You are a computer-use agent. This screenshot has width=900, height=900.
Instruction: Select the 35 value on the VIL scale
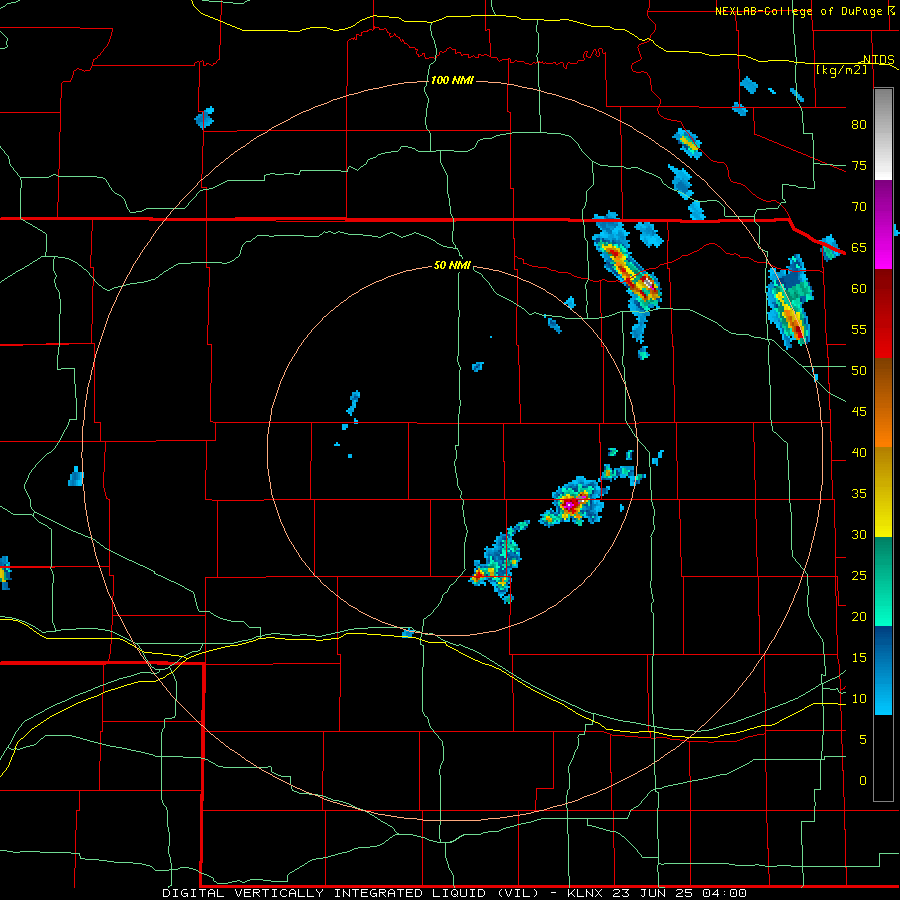pyautogui.click(x=859, y=494)
